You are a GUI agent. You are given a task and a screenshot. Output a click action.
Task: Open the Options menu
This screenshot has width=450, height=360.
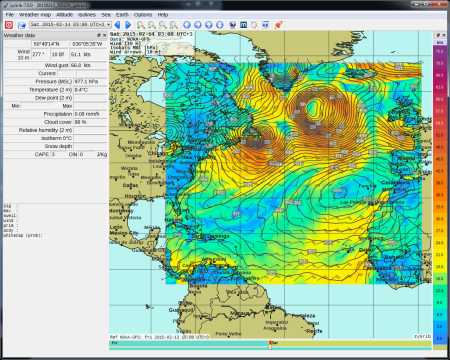point(143,15)
